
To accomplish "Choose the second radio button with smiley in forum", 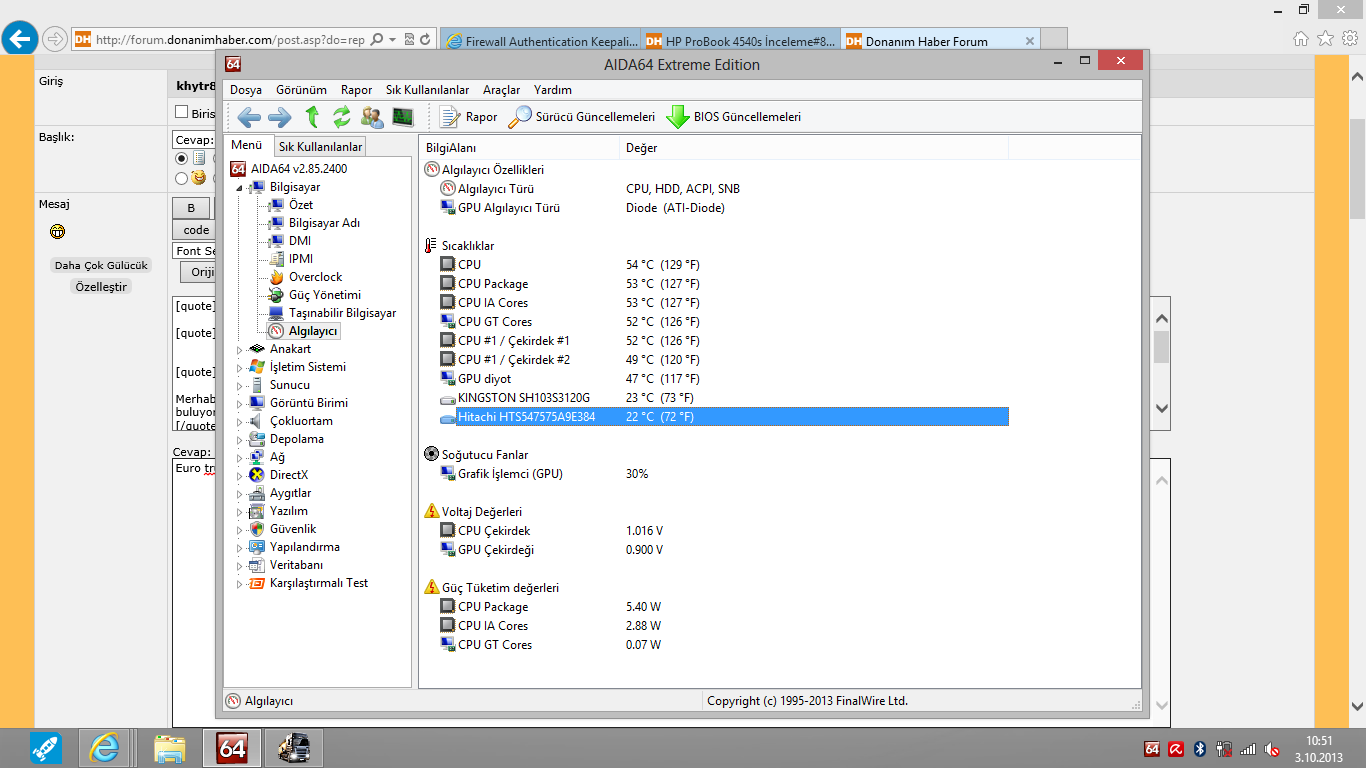I will pos(182,178).
